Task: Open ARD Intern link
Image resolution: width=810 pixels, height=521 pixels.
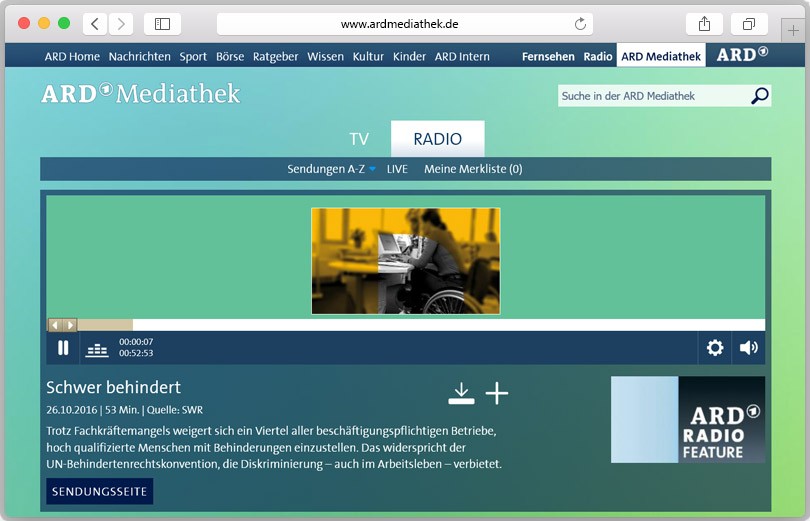Action: pyautogui.click(x=462, y=56)
